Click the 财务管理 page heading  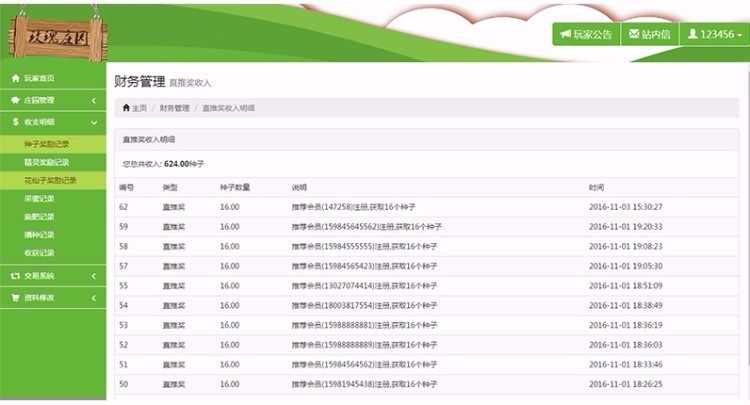point(140,81)
